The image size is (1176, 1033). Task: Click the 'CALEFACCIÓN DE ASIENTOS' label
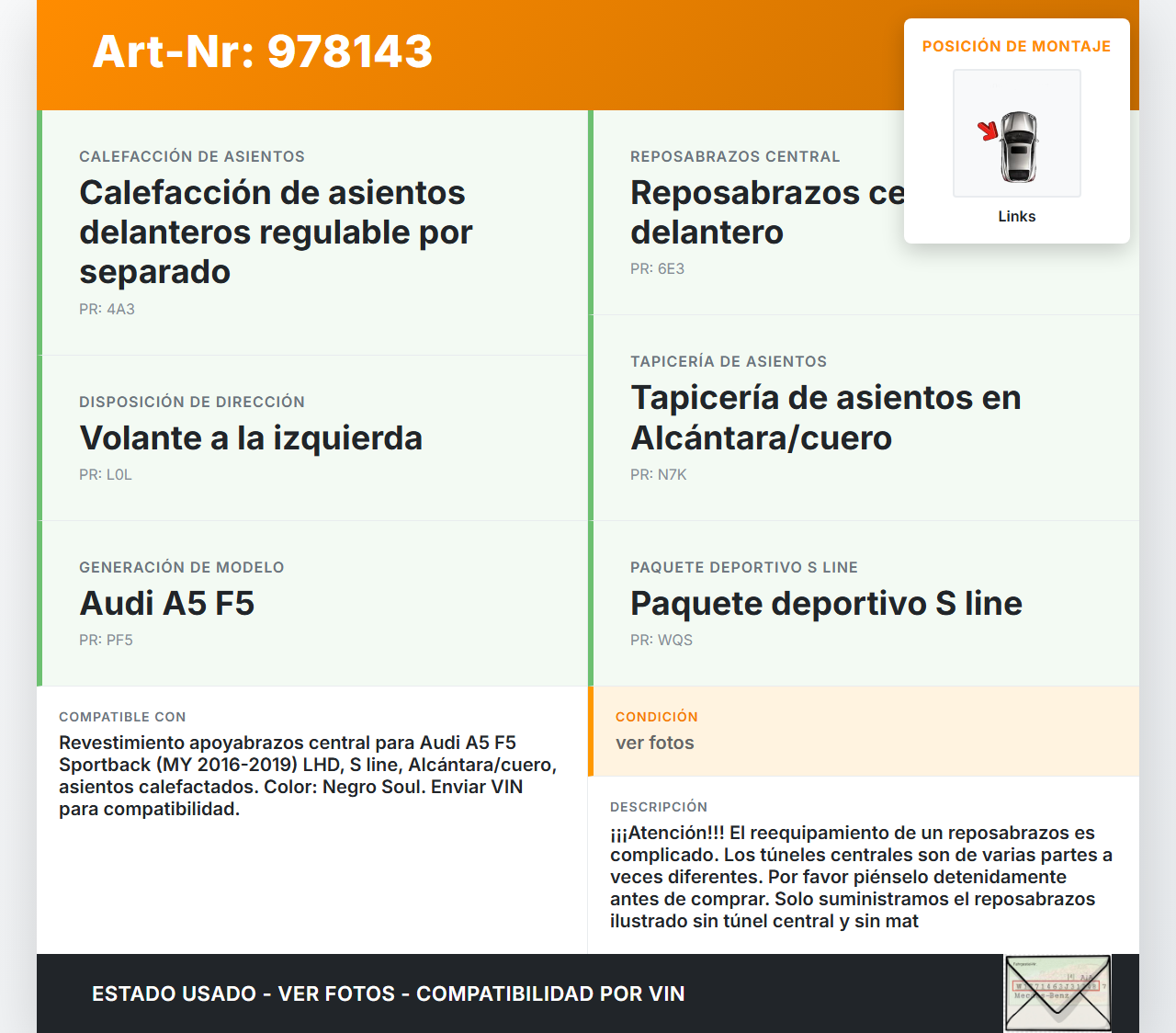(x=192, y=156)
